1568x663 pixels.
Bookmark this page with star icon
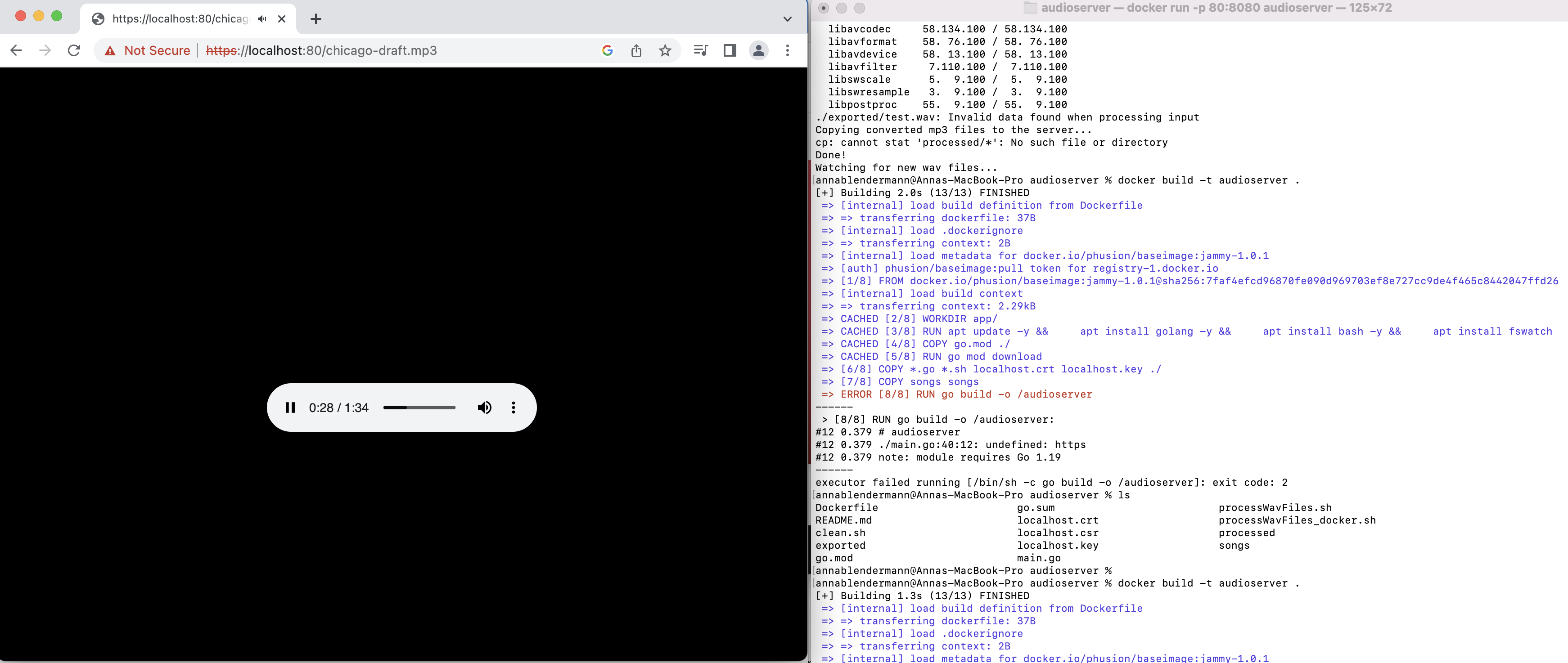pos(665,50)
